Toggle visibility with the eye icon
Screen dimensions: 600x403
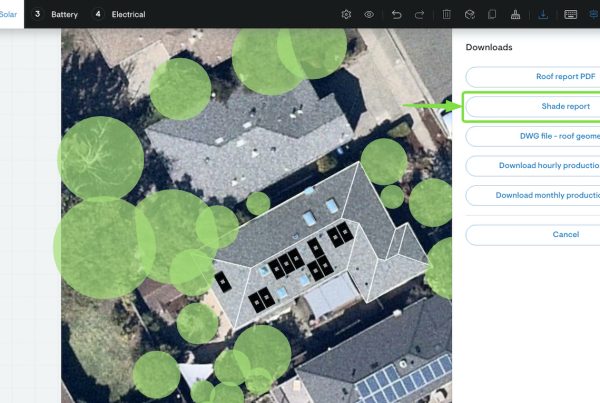(x=369, y=15)
